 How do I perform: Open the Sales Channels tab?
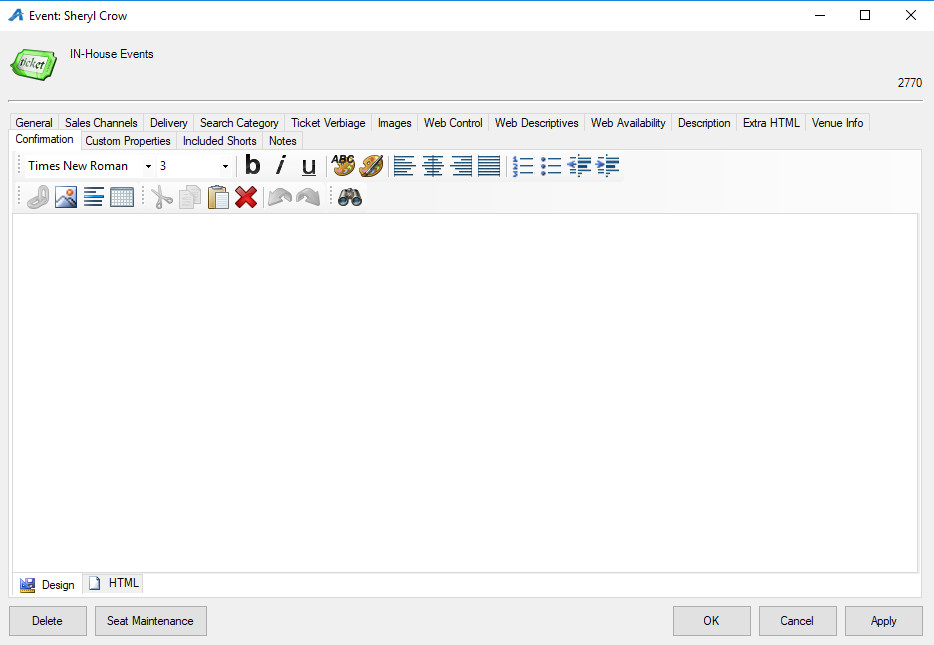point(101,123)
